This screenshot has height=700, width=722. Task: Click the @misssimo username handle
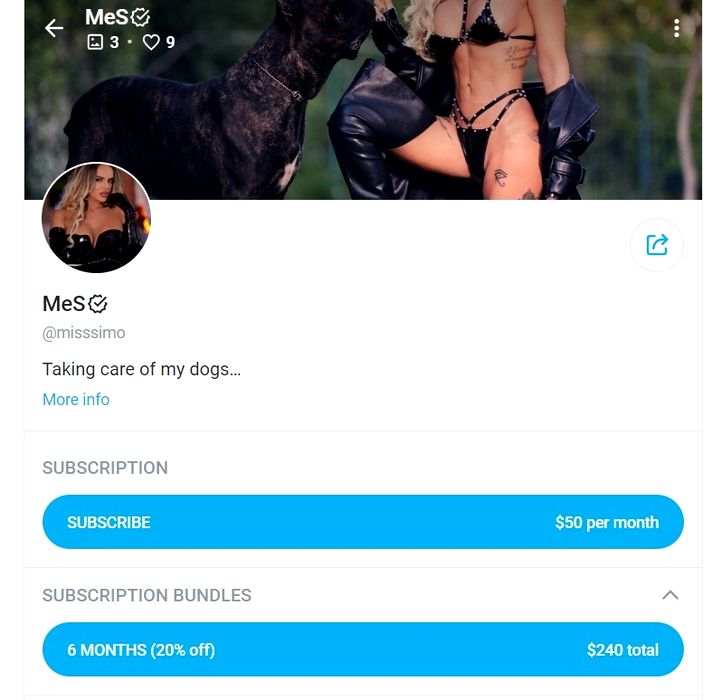click(x=84, y=332)
